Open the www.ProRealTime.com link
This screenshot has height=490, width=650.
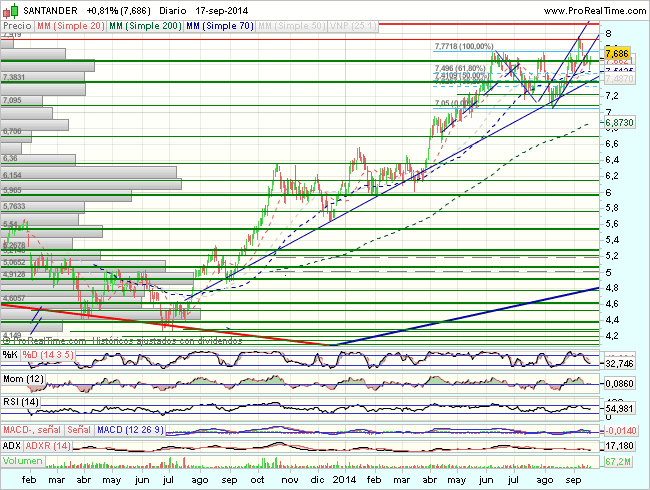(595, 11)
